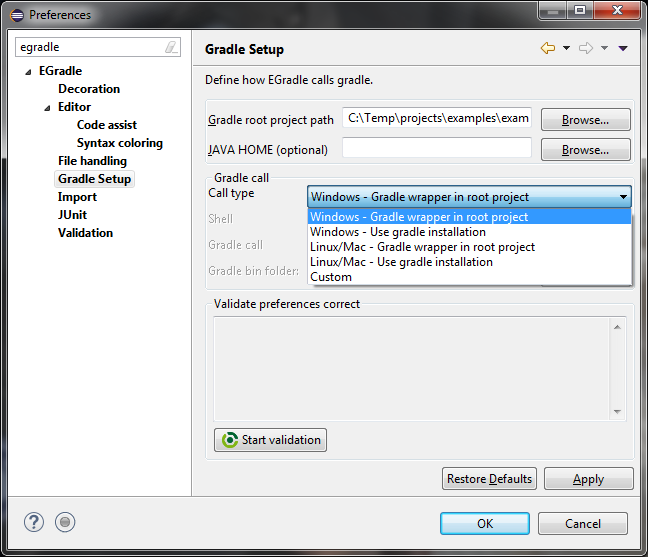Collapse the Editor tree node
This screenshot has height=557, width=648.
click(47, 108)
